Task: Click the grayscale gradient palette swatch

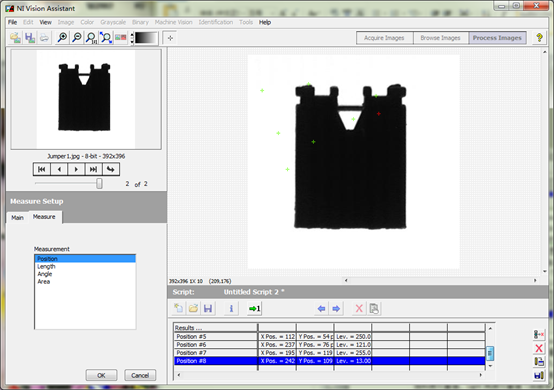Action: [145, 38]
